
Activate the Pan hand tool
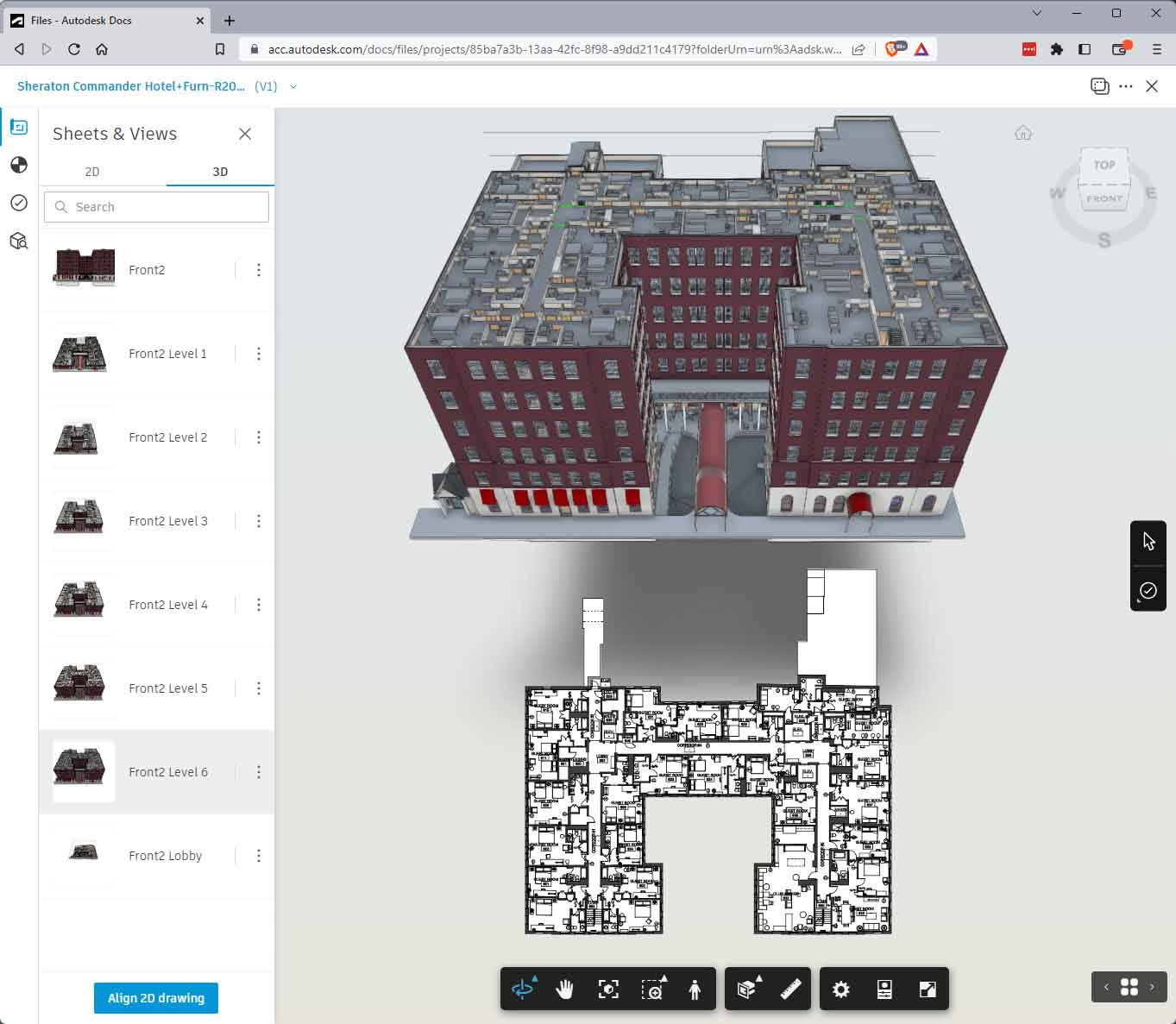[x=565, y=989]
